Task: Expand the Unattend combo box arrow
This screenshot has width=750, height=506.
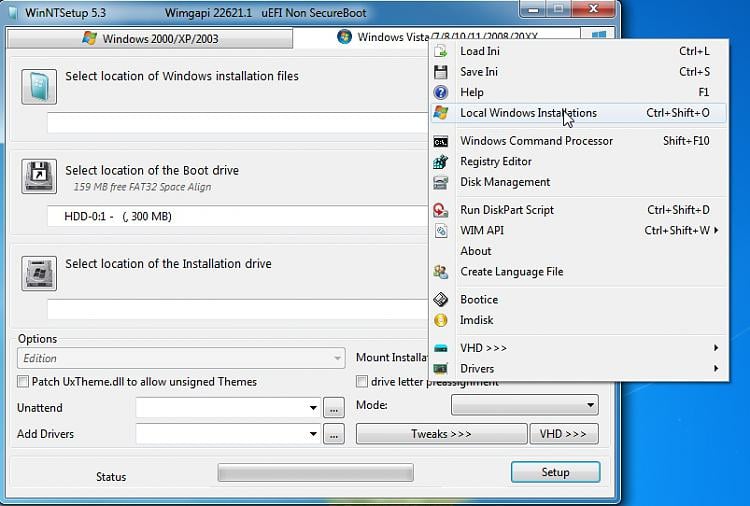Action: point(313,408)
